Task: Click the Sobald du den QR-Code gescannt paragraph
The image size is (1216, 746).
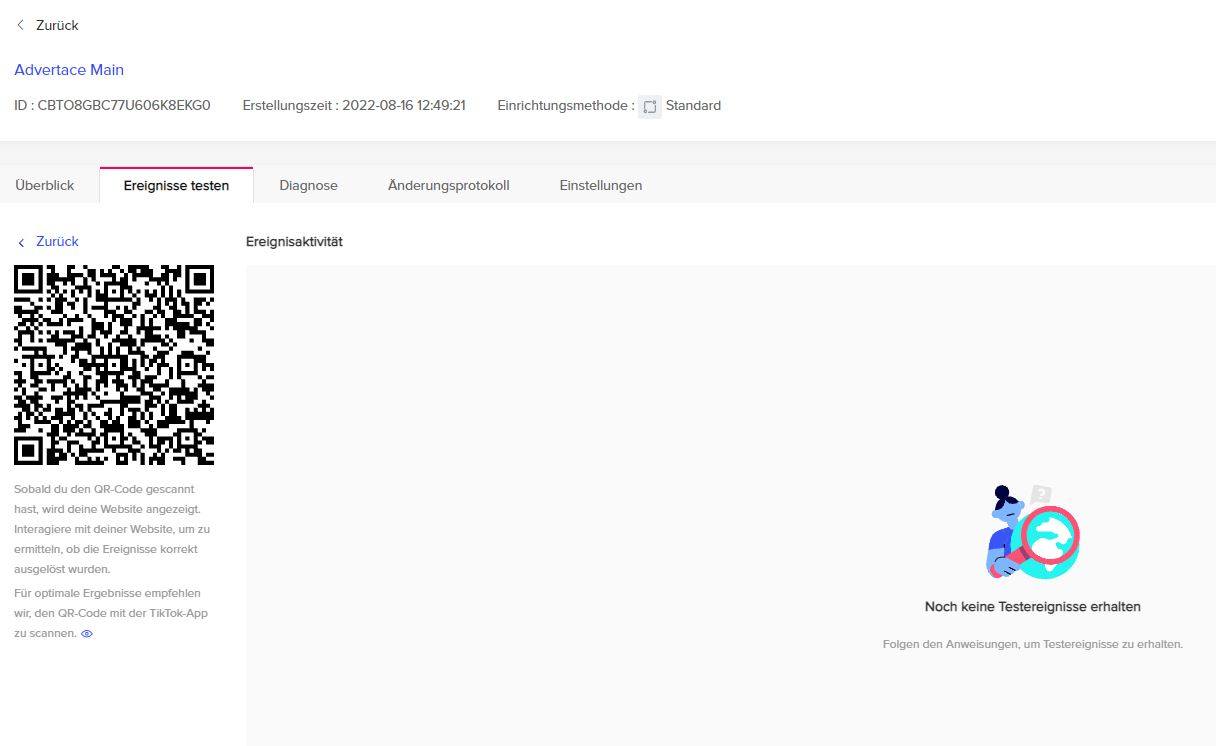Action: point(112,529)
